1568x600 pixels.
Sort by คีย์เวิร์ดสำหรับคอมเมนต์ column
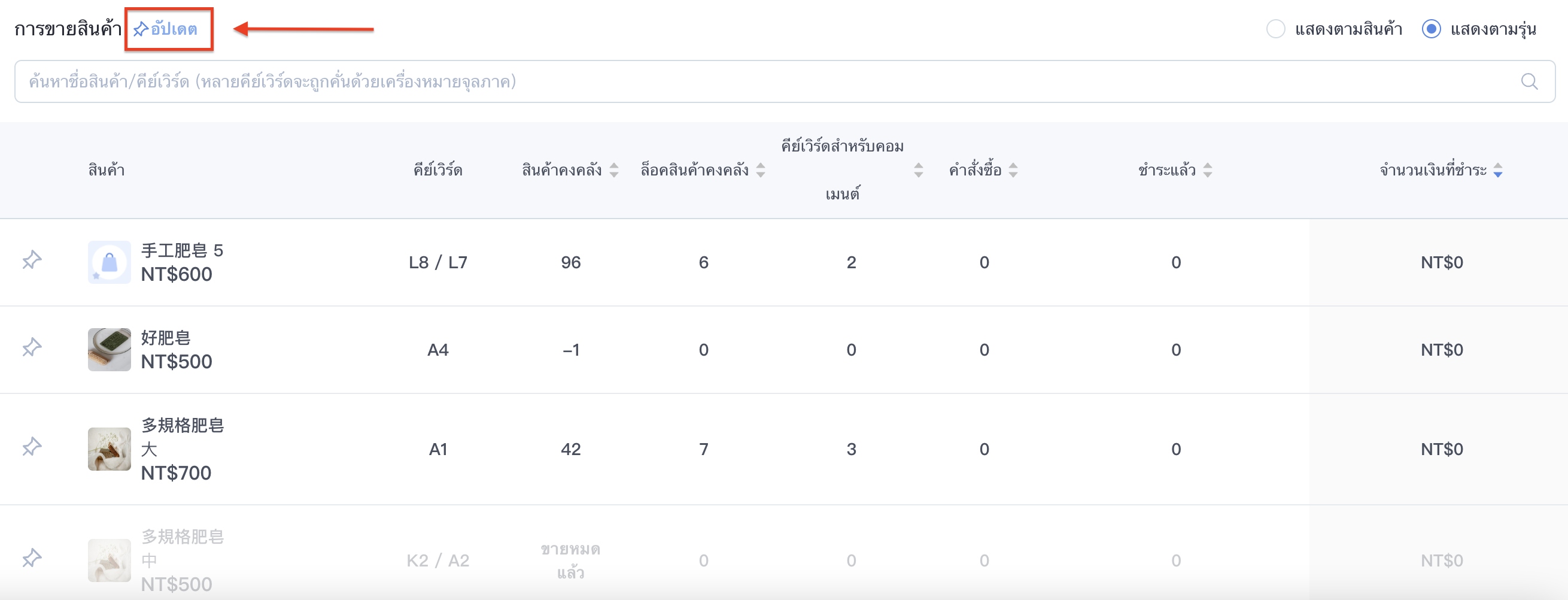tap(919, 170)
